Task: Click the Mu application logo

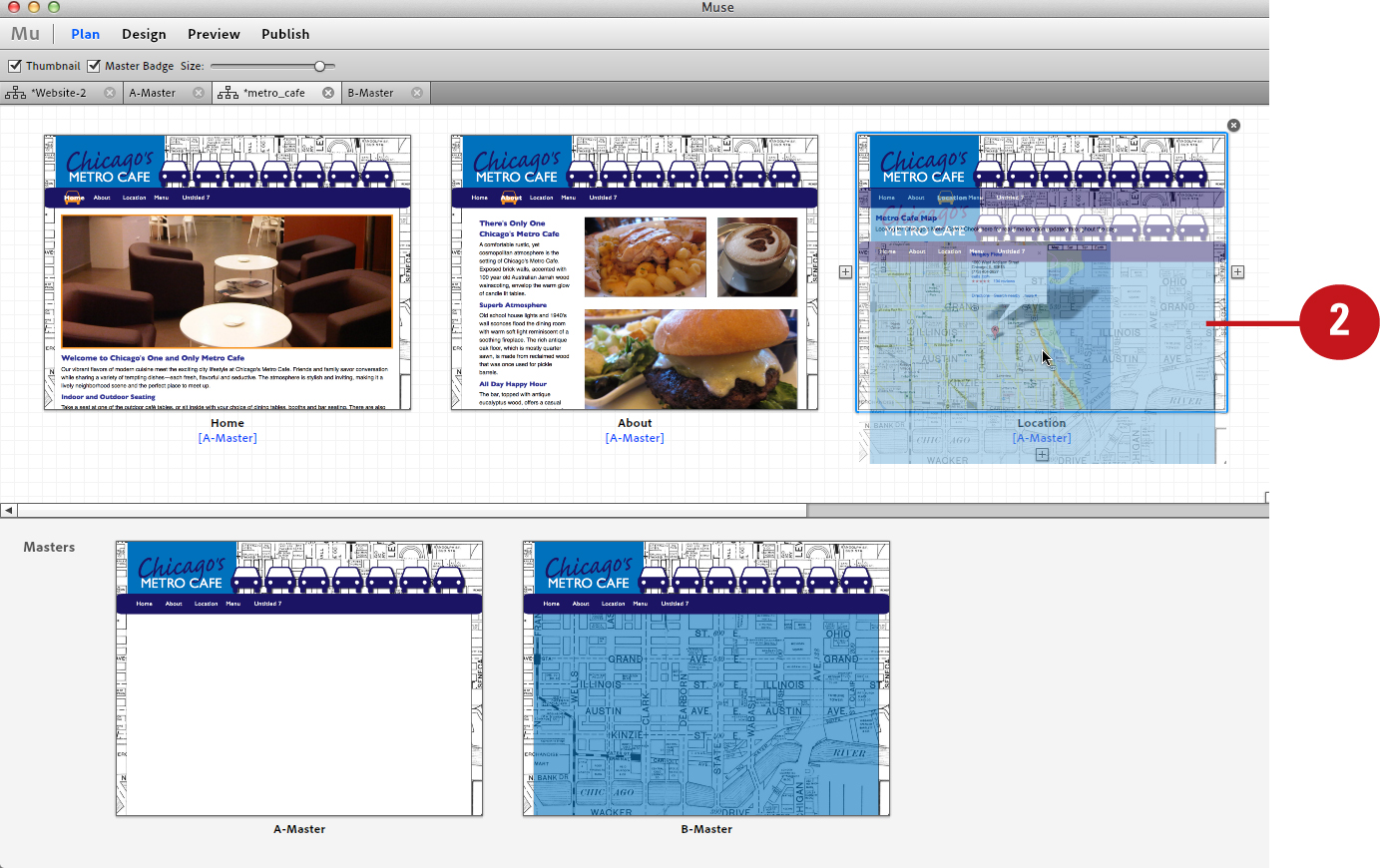Action: coord(25,34)
